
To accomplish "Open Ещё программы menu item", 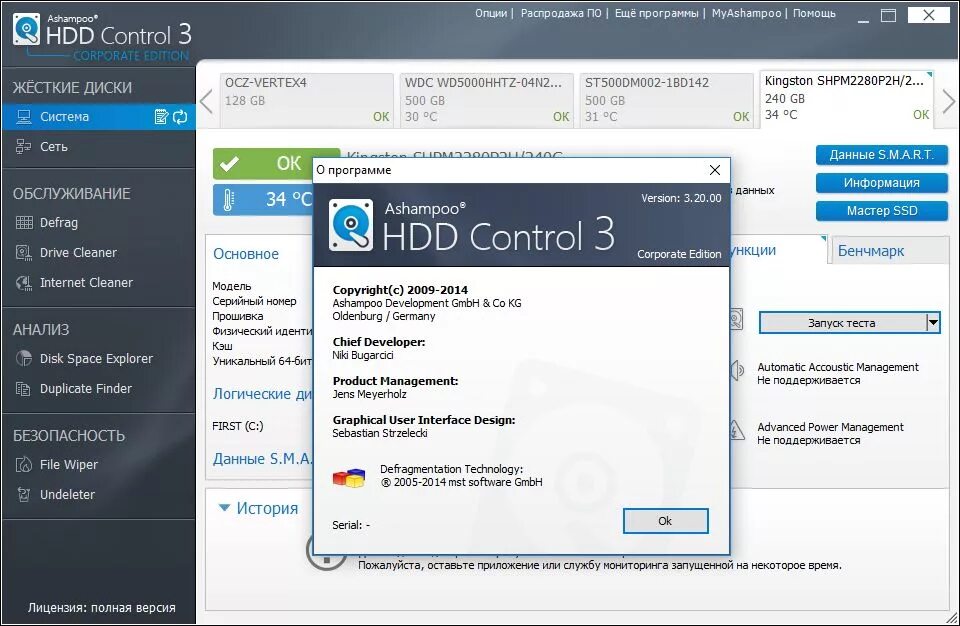I will click(656, 13).
